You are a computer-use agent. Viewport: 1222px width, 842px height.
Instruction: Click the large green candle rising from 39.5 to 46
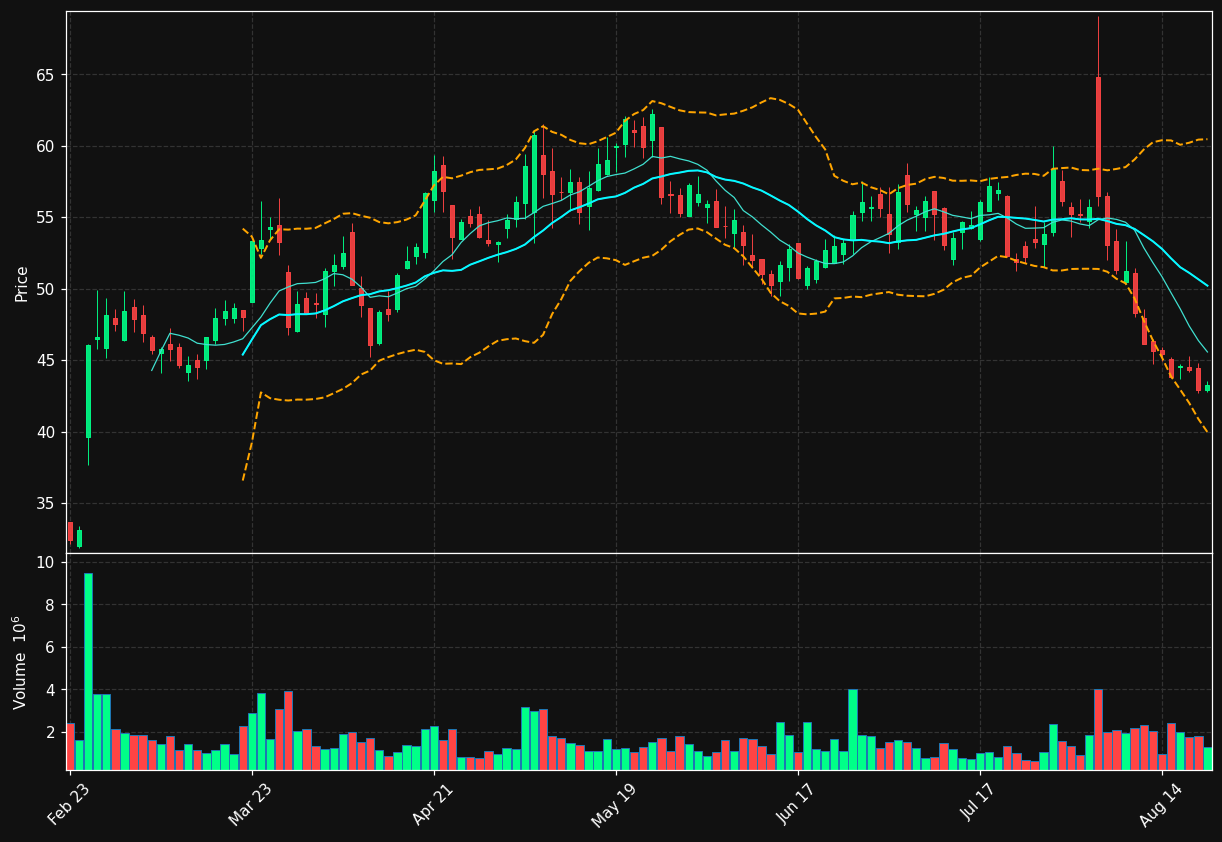[88, 391]
